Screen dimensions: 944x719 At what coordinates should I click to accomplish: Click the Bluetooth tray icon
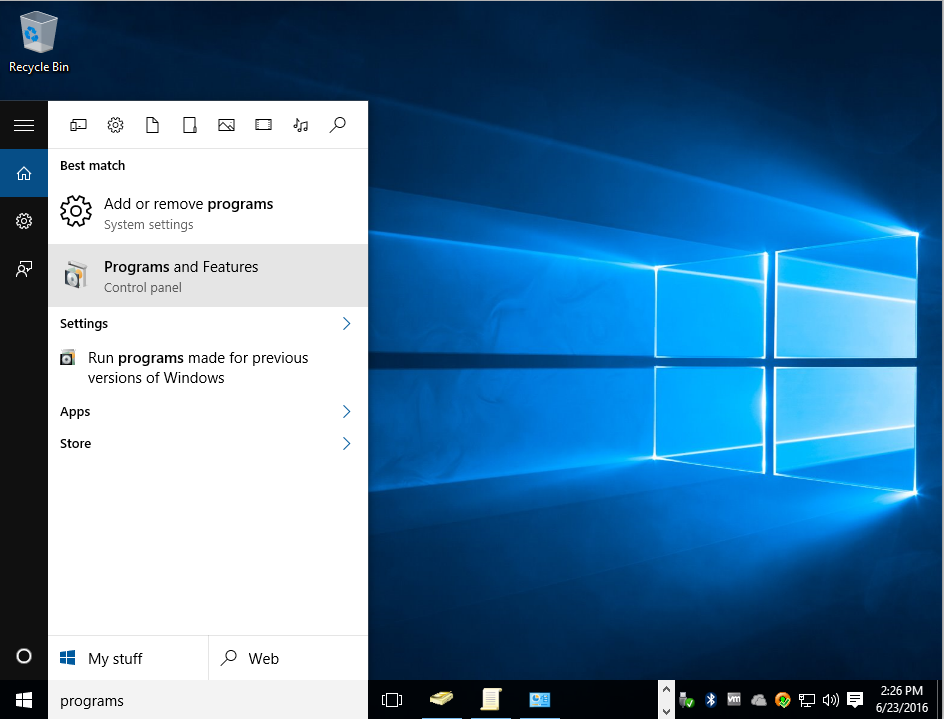point(710,700)
